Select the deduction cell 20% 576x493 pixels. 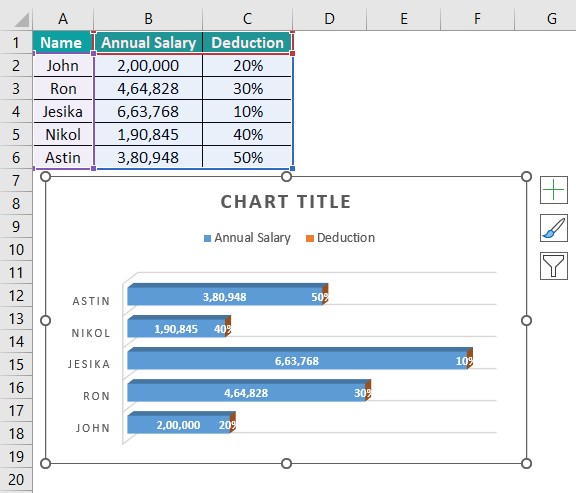coord(248,66)
